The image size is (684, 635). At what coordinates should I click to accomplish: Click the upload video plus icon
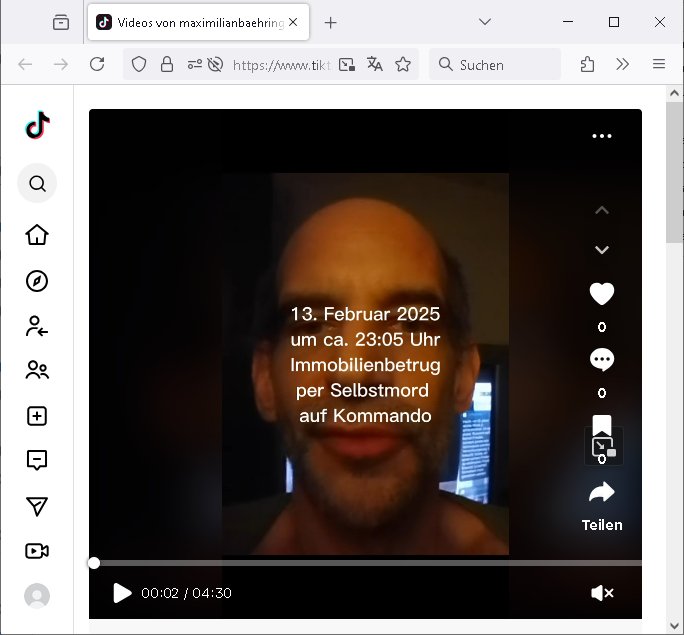[x=37, y=417]
